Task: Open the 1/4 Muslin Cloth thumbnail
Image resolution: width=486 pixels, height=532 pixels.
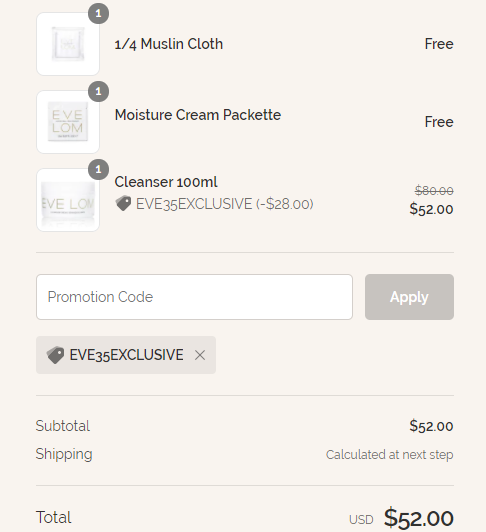Action: point(68,44)
